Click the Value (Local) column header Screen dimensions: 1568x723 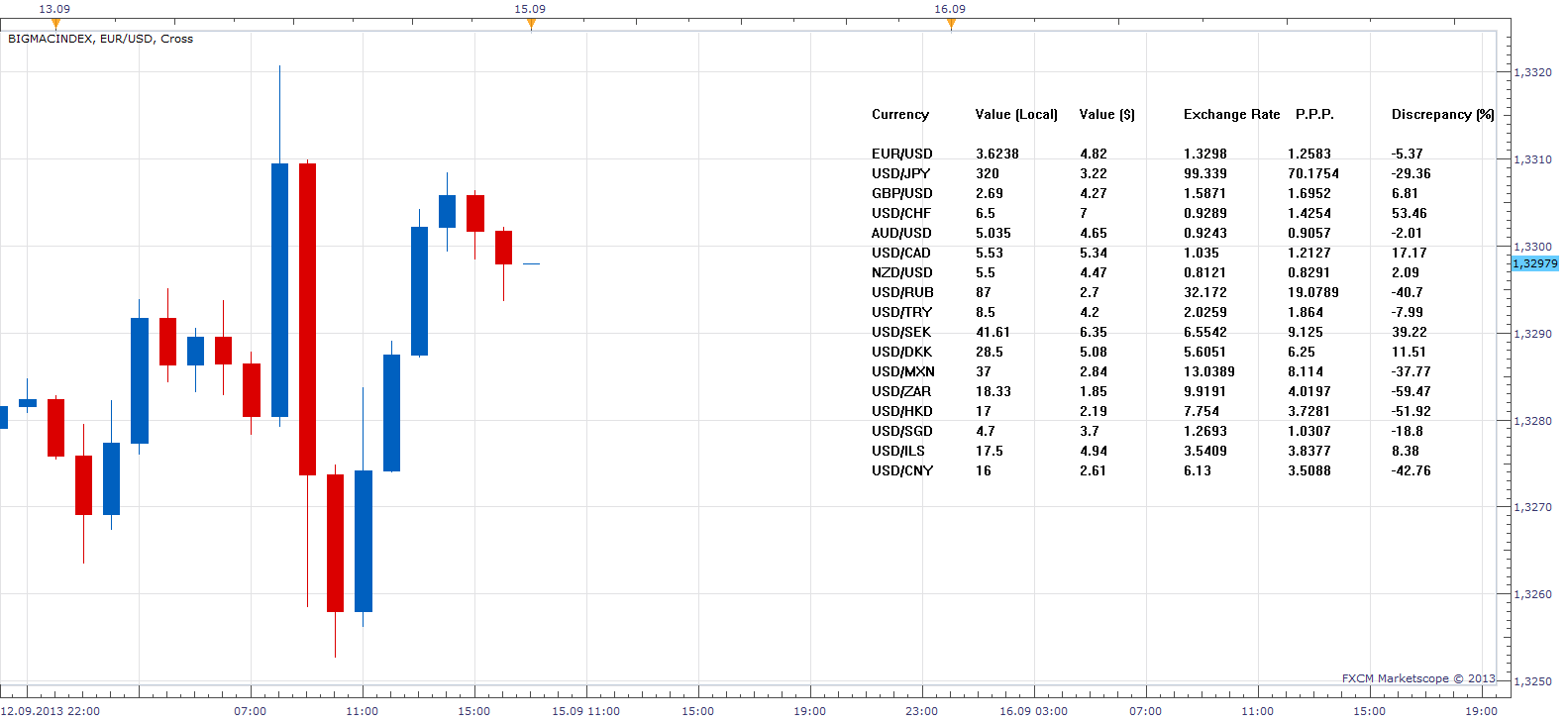coord(1016,114)
